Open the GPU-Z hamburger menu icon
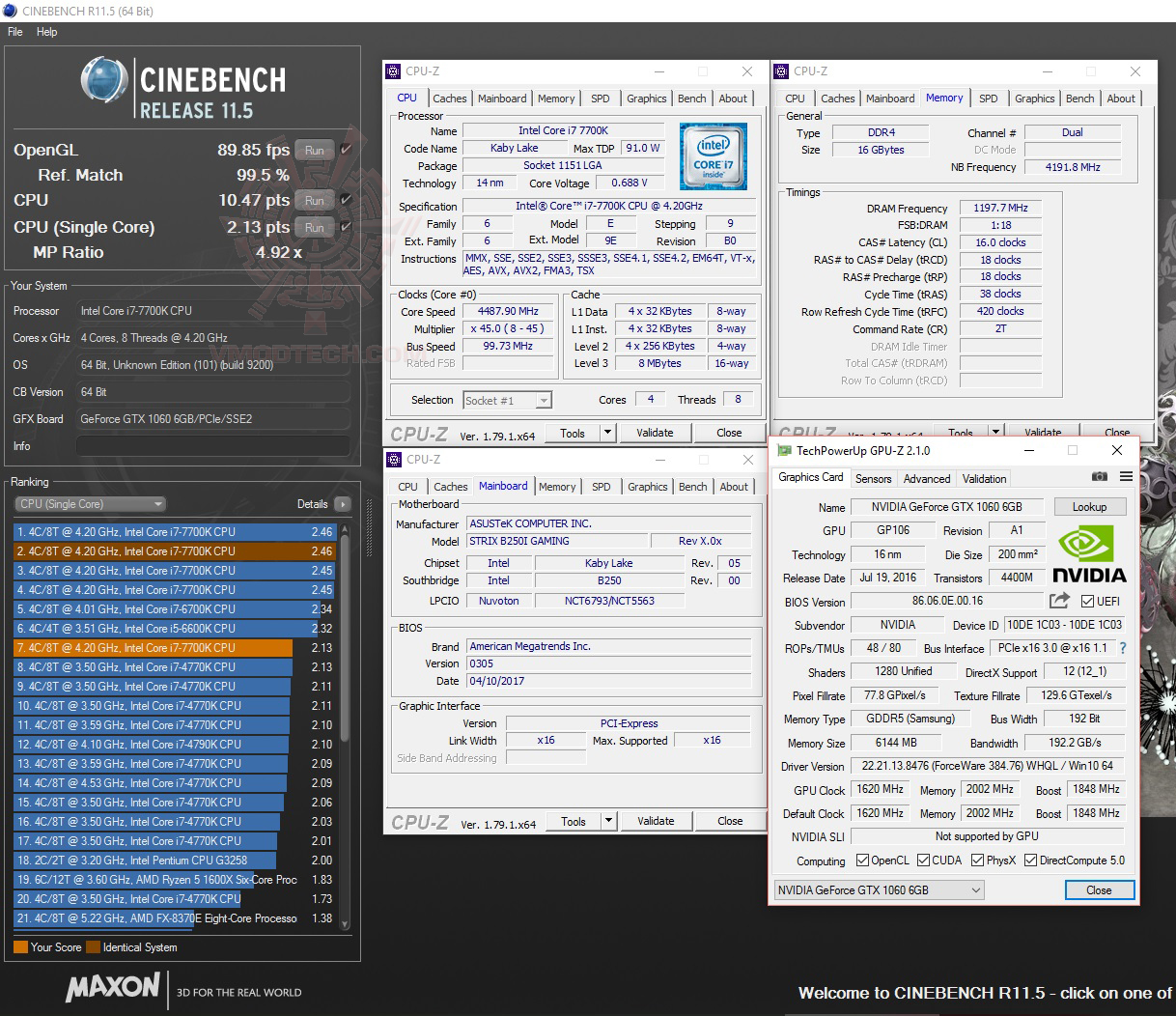The height and width of the screenshot is (1016, 1176). tap(1126, 476)
